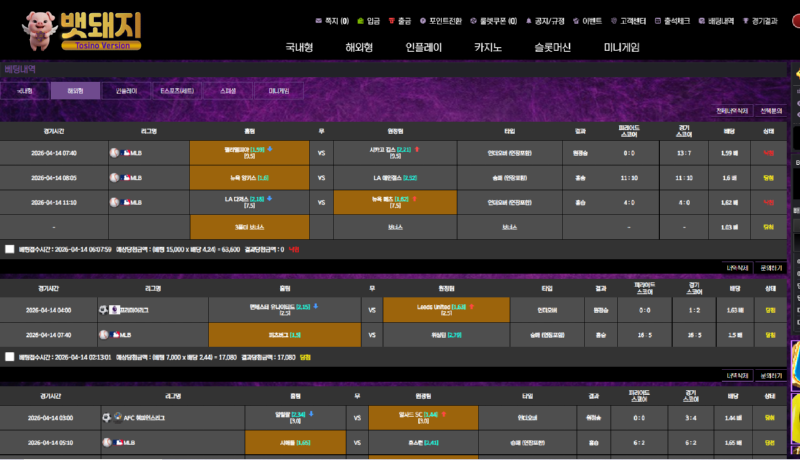The image size is (800, 460).
Task: Click 전체내역삭제 delete all history button
Action: (732, 111)
